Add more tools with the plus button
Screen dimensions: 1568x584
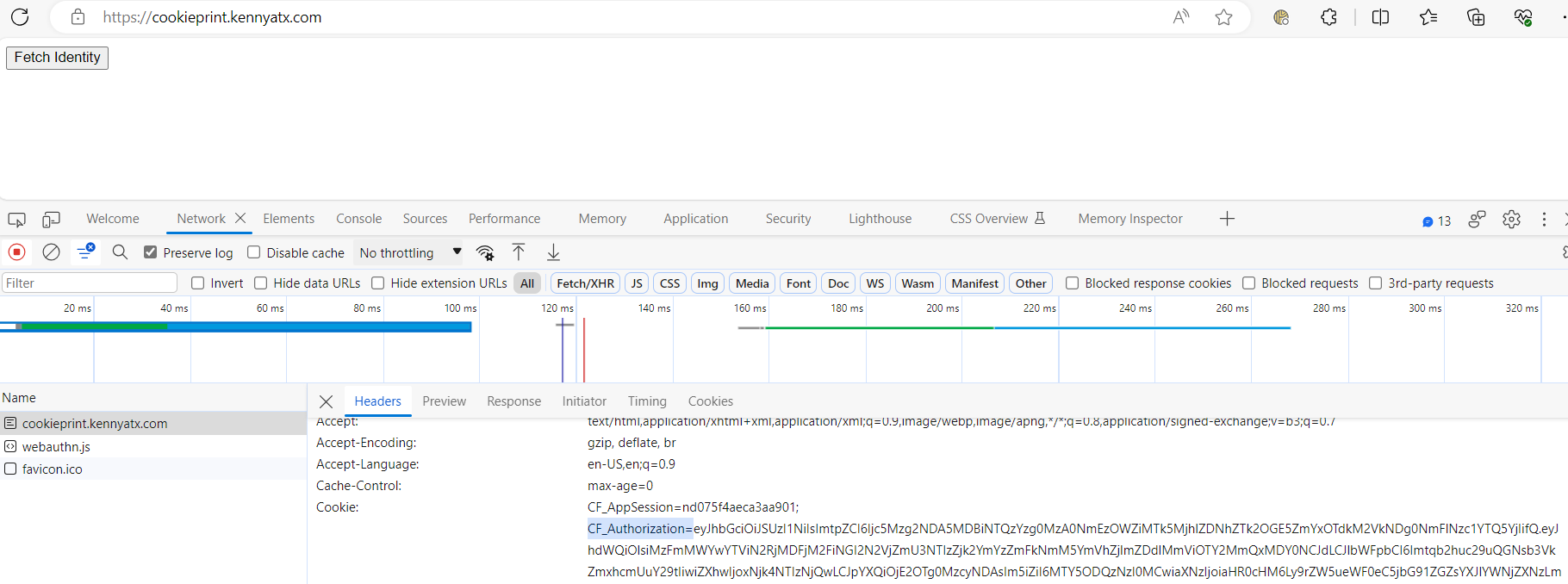pos(1227,219)
